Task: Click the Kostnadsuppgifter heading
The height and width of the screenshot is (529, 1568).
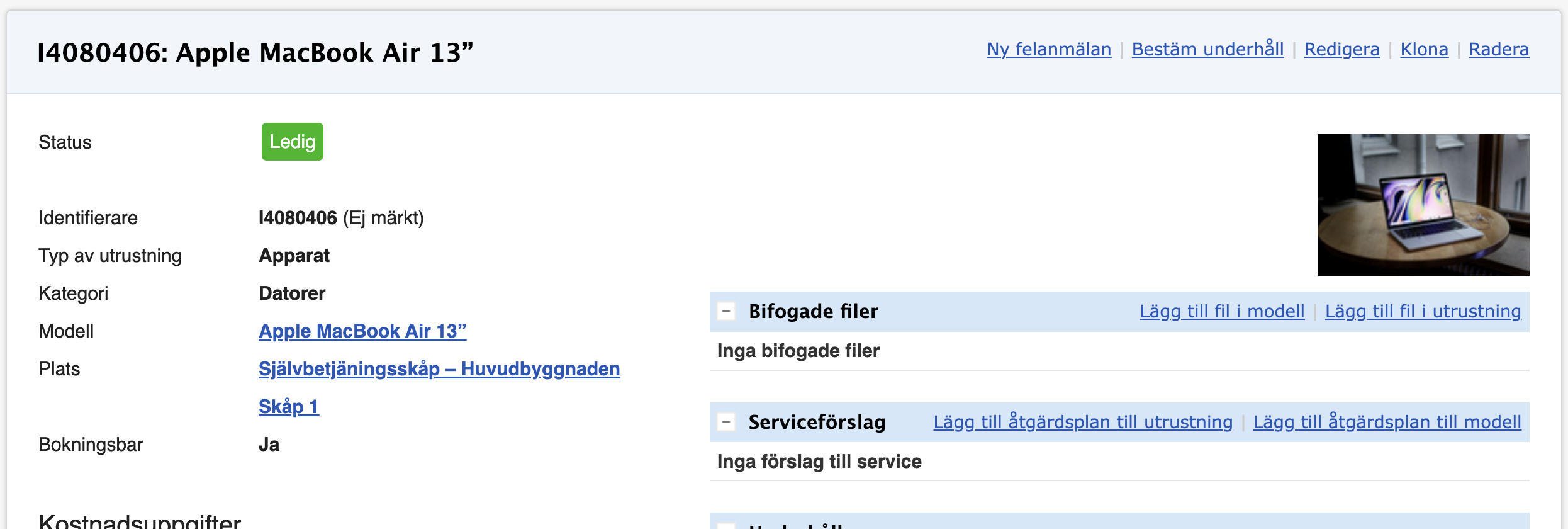Action: click(140, 521)
